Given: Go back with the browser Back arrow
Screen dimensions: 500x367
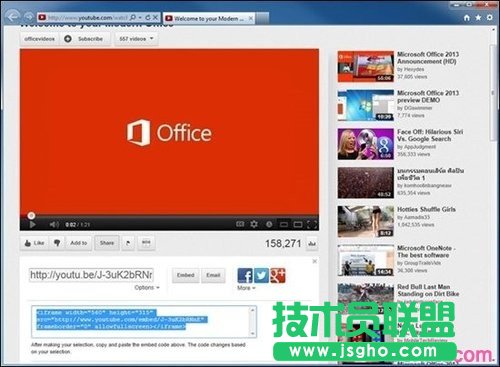Looking at the screenshot, I should tap(13, 16).
